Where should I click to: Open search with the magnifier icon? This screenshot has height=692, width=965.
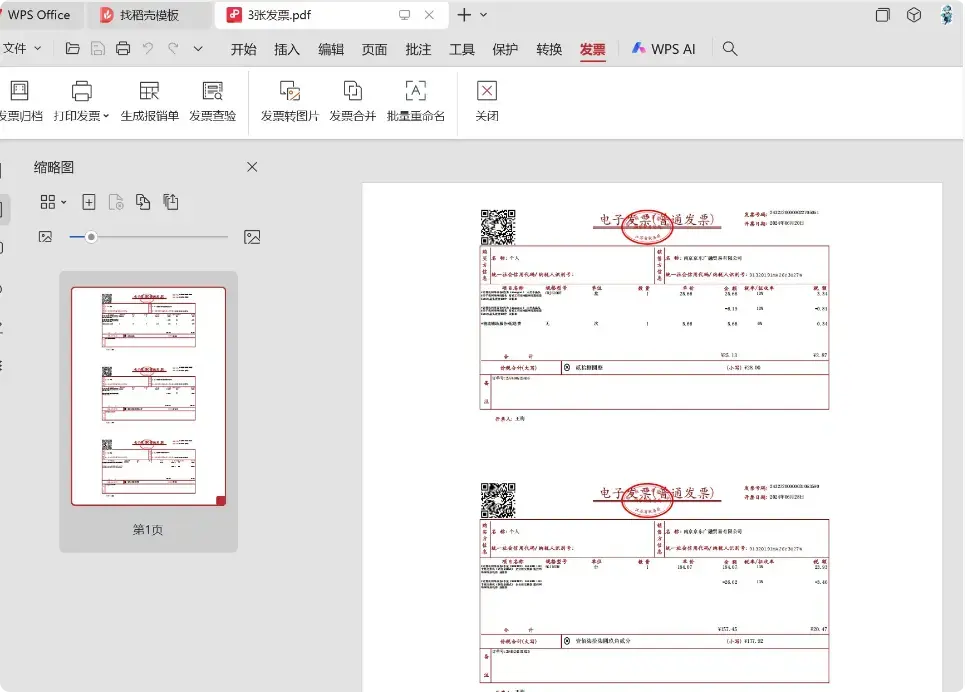[729, 48]
